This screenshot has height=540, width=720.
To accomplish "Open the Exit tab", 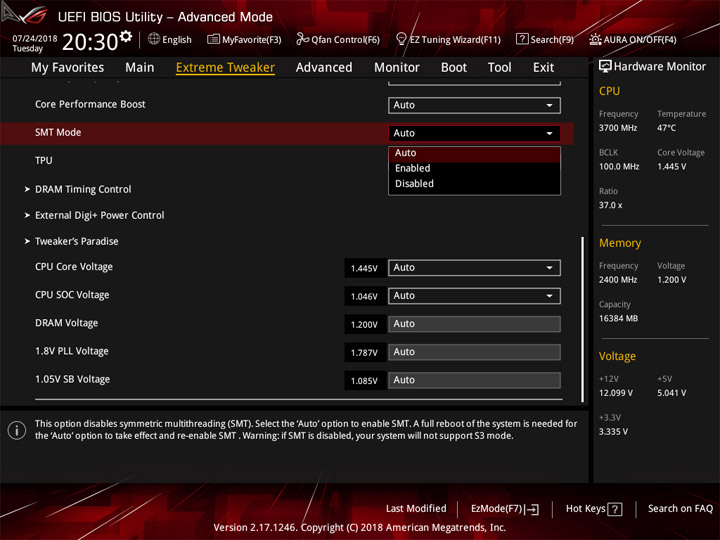I will tap(543, 68).
